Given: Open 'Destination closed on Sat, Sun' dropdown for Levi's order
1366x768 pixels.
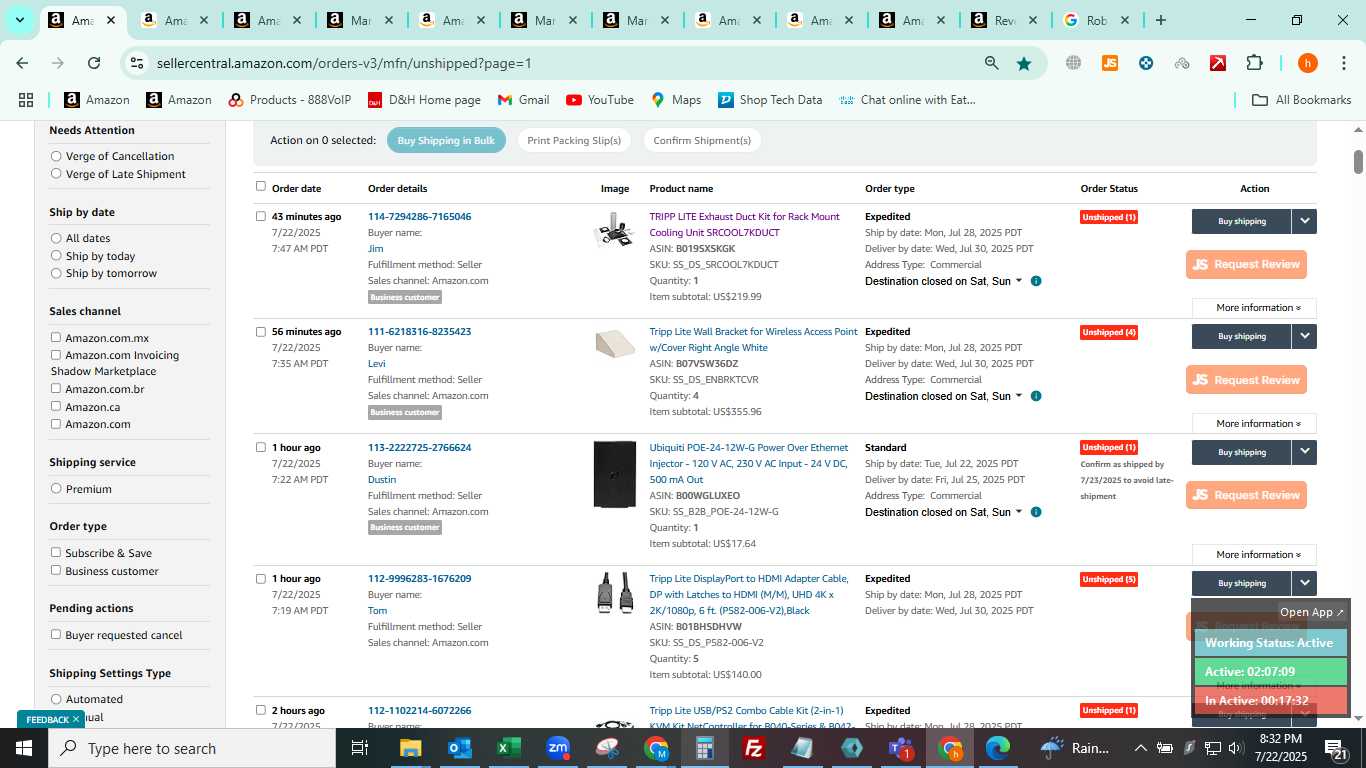Looking at the screenshot, I should (x=944, y=397).
